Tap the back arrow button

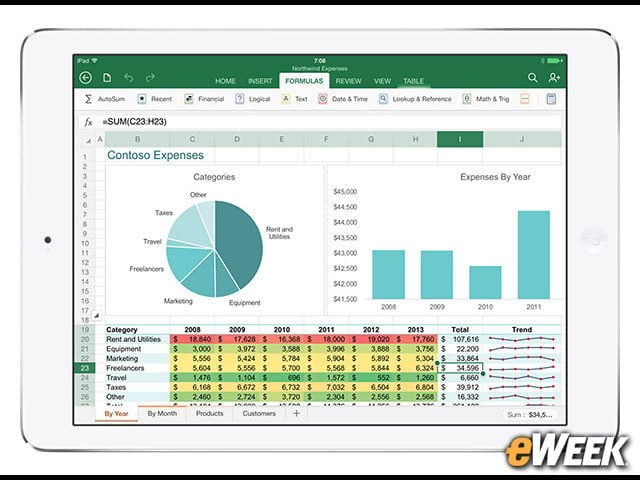pos(85,78)
